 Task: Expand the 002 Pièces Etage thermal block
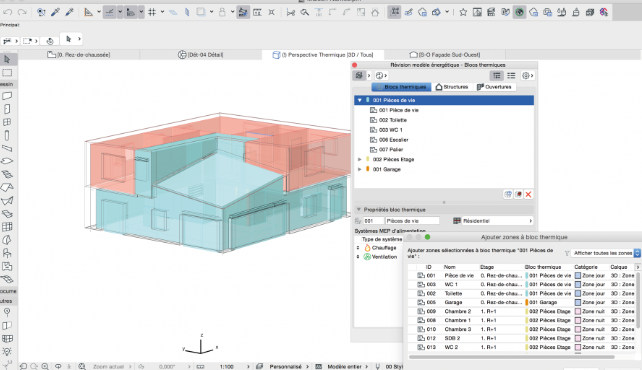359,159
